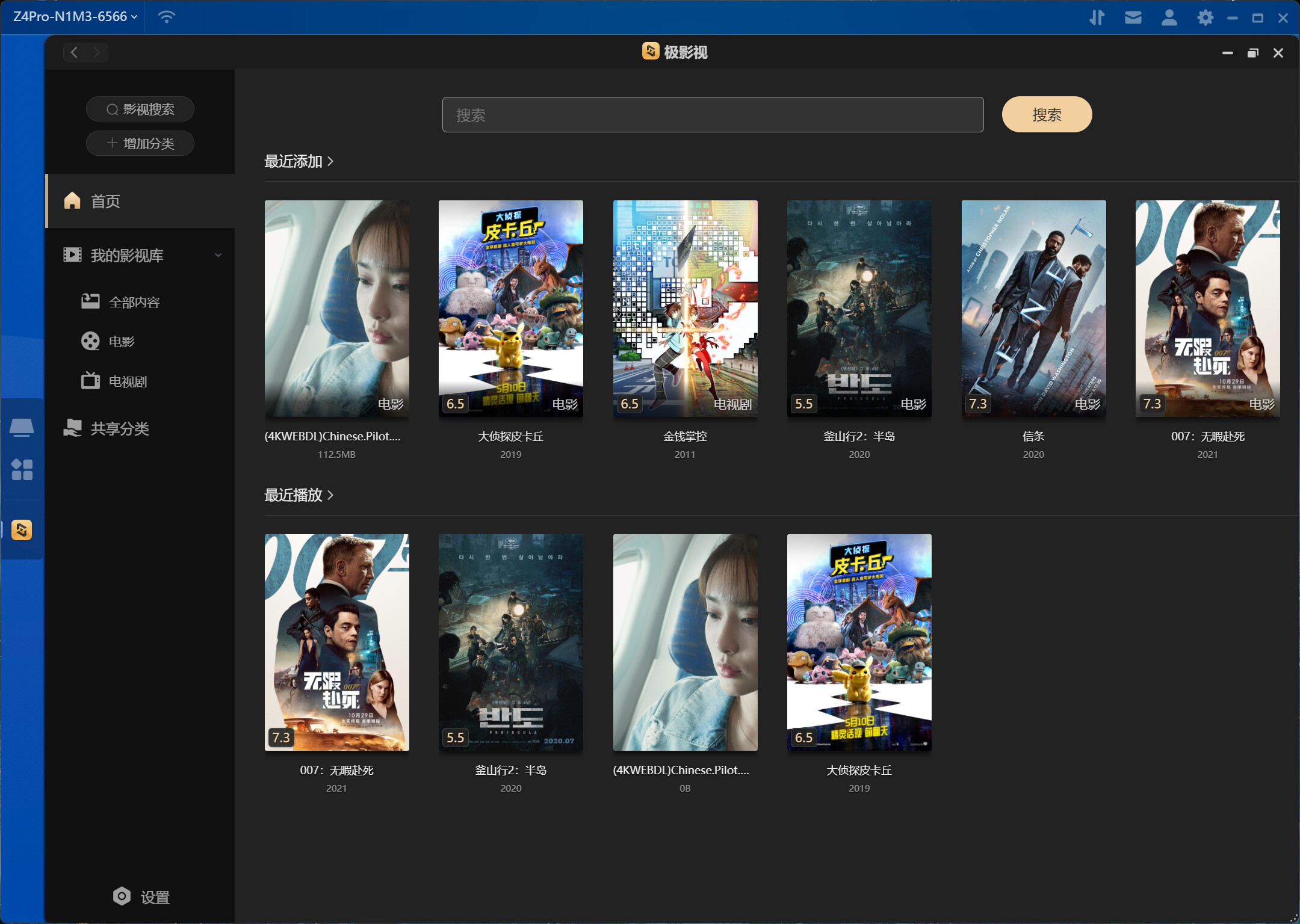Screen dimensions: 1300x924
Task: Click the forward navigation arrow
Action: (x=97, y=52)
